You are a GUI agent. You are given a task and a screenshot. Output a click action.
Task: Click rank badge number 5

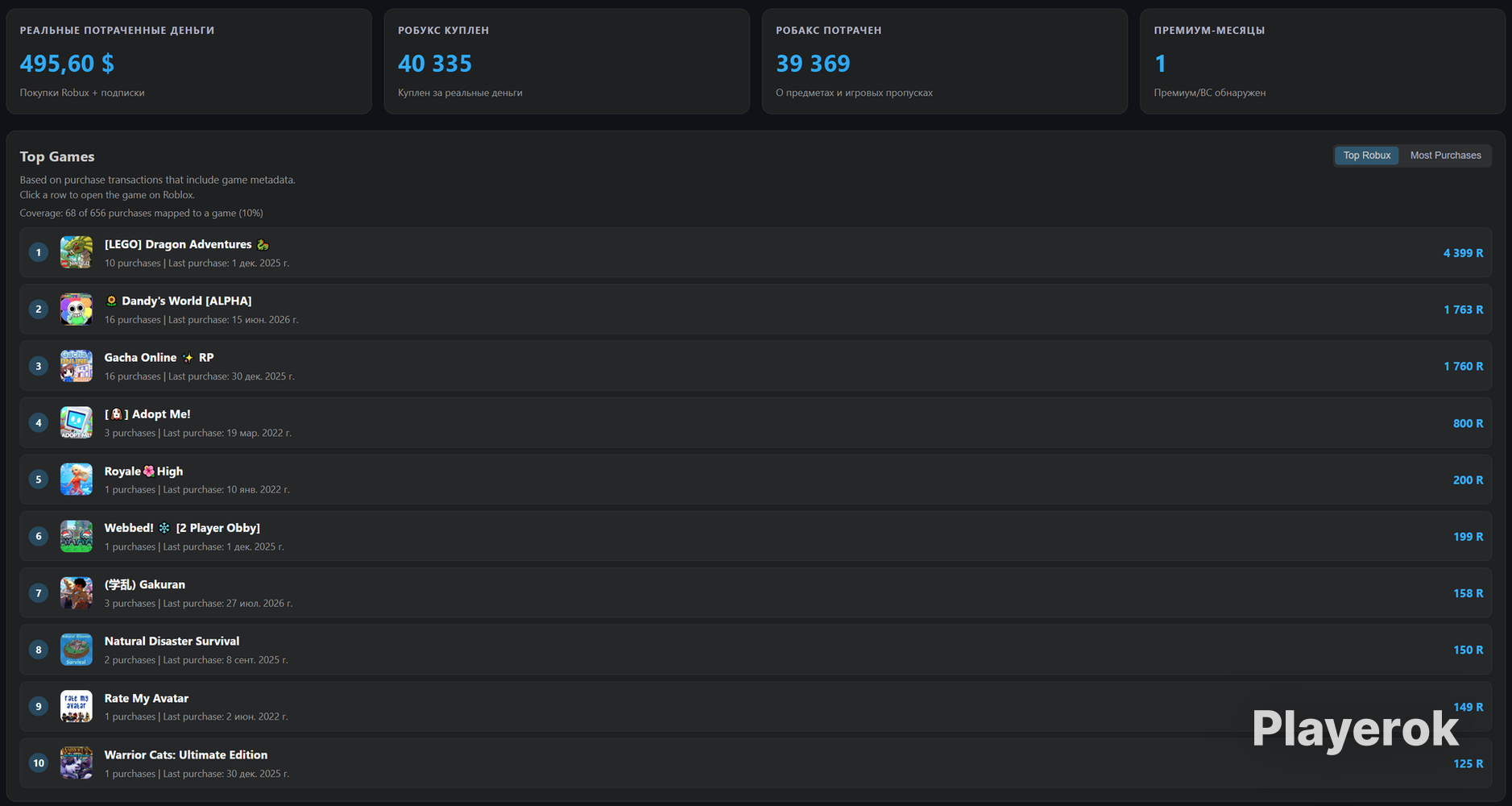[x=39, y=480]
